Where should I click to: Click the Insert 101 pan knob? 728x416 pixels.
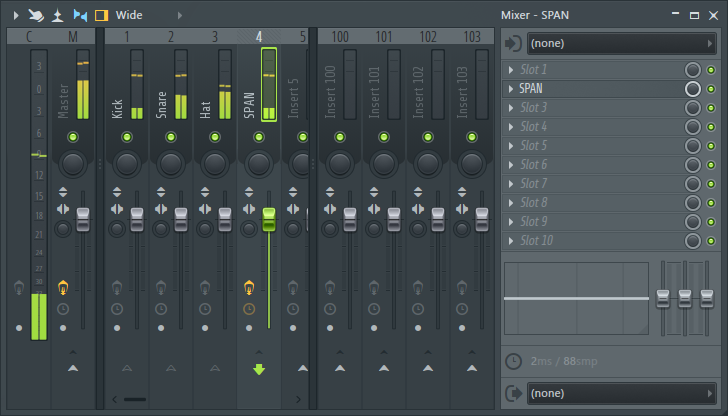pos(384,164)
